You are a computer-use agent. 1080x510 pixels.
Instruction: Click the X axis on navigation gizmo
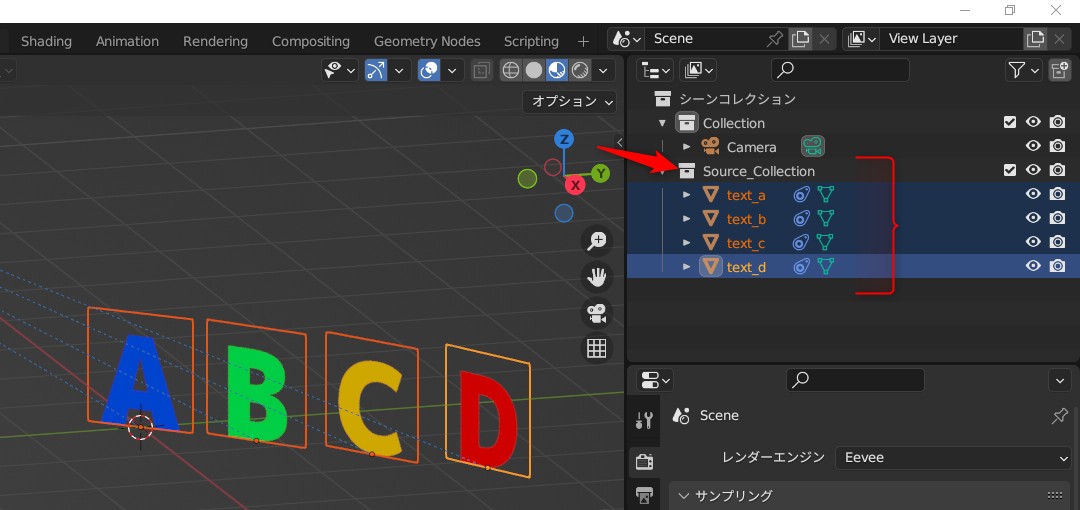click(x=574, y=185)
